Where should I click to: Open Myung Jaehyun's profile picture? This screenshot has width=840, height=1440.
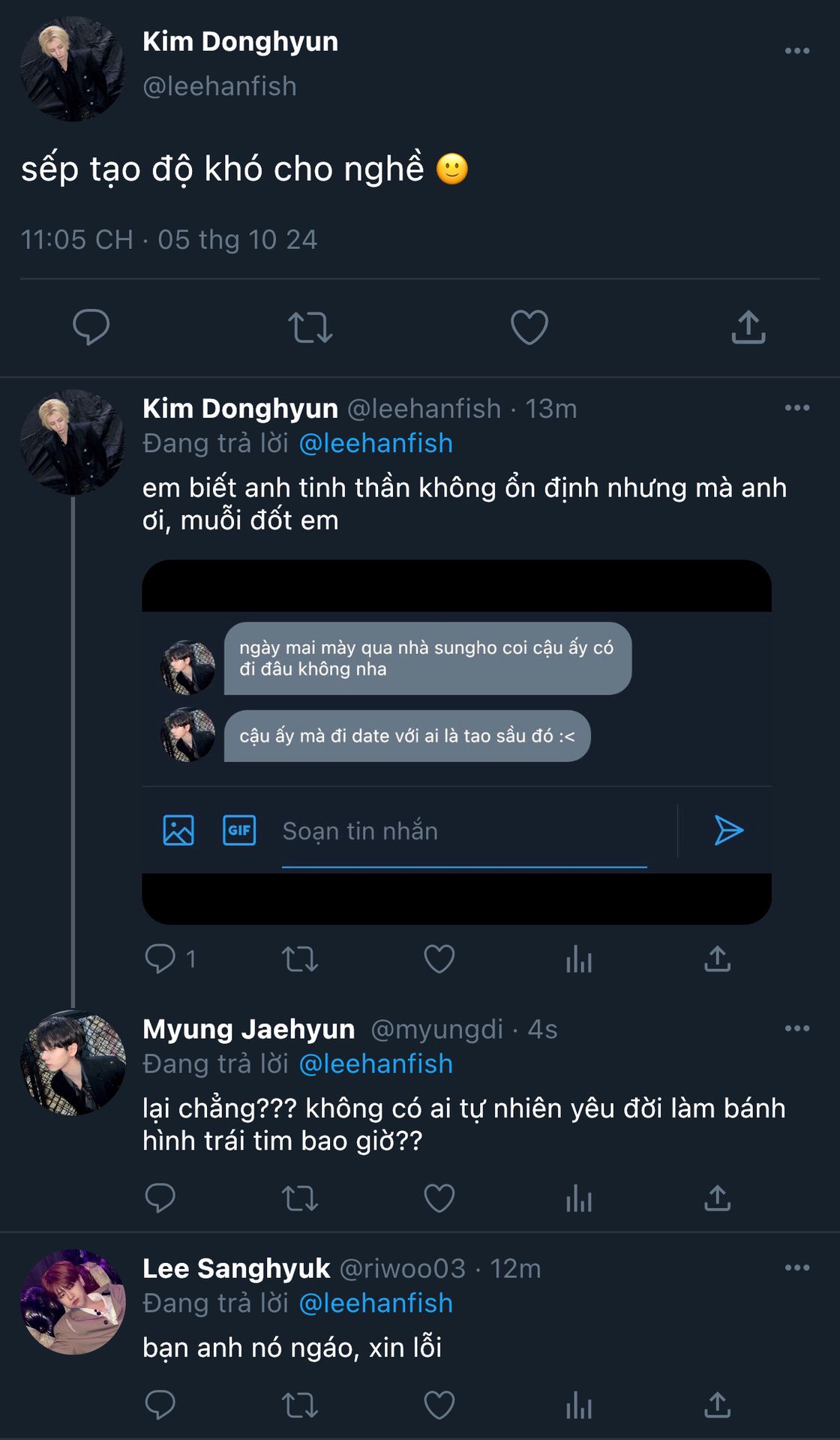click(x=73, y=1063)
